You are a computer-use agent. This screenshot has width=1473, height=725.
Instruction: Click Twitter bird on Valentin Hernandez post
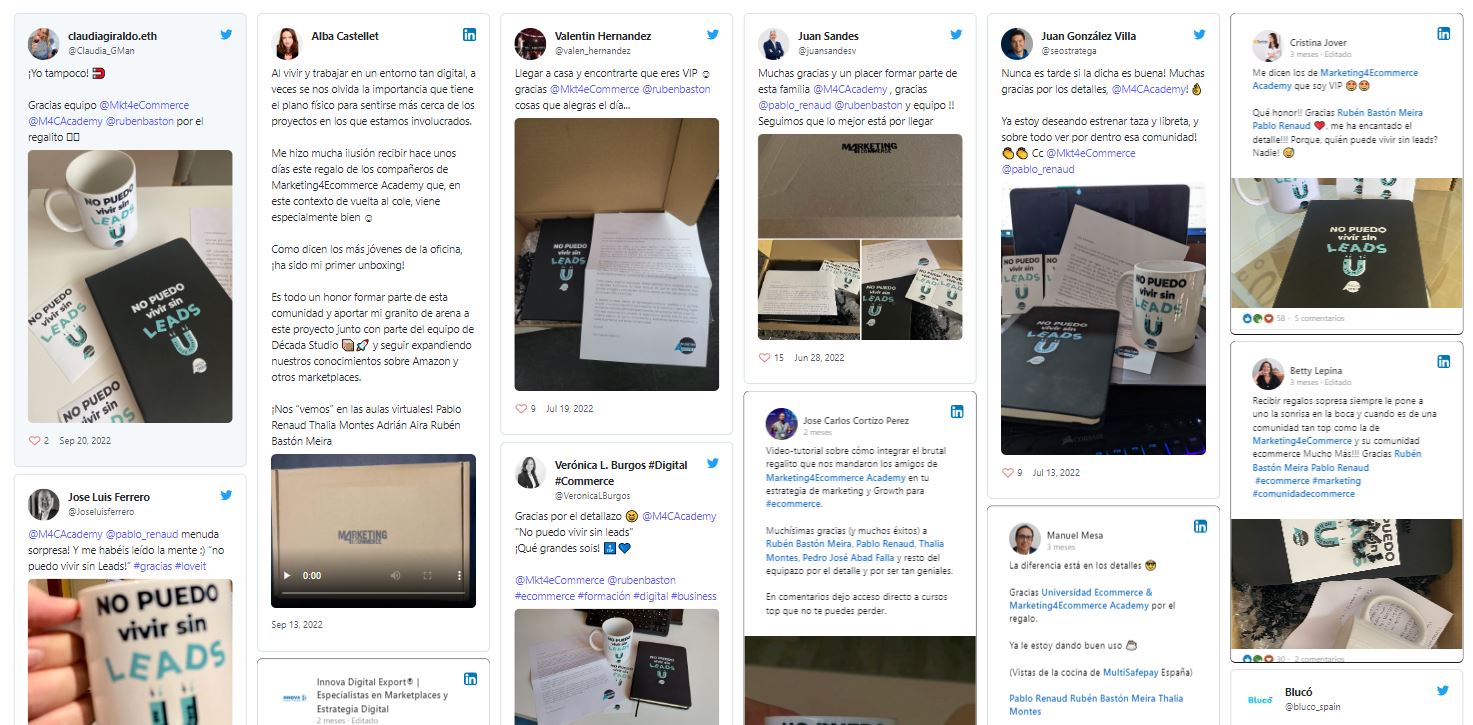click(713, 34)
